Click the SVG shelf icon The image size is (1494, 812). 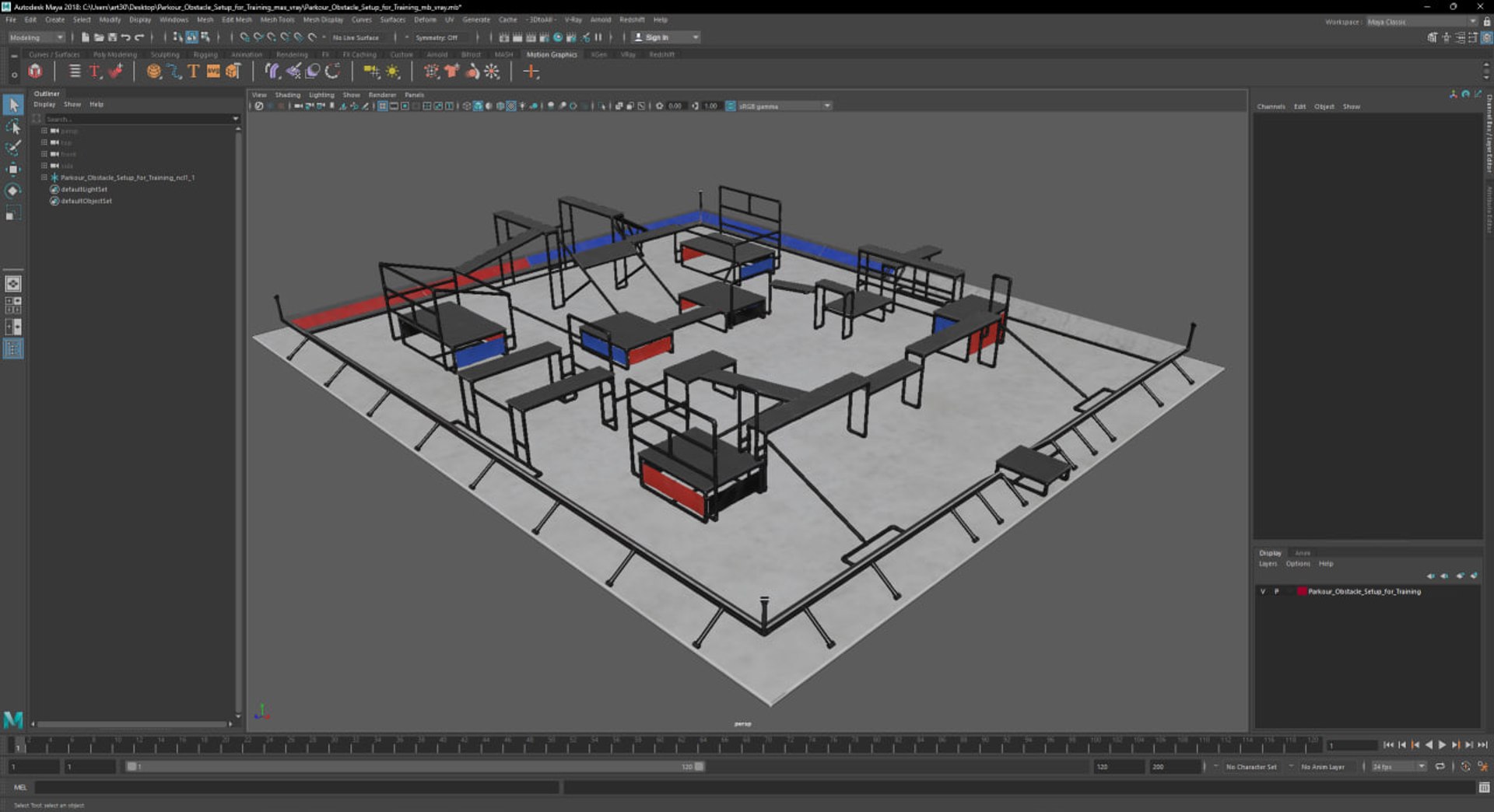[x=213, y=72]
